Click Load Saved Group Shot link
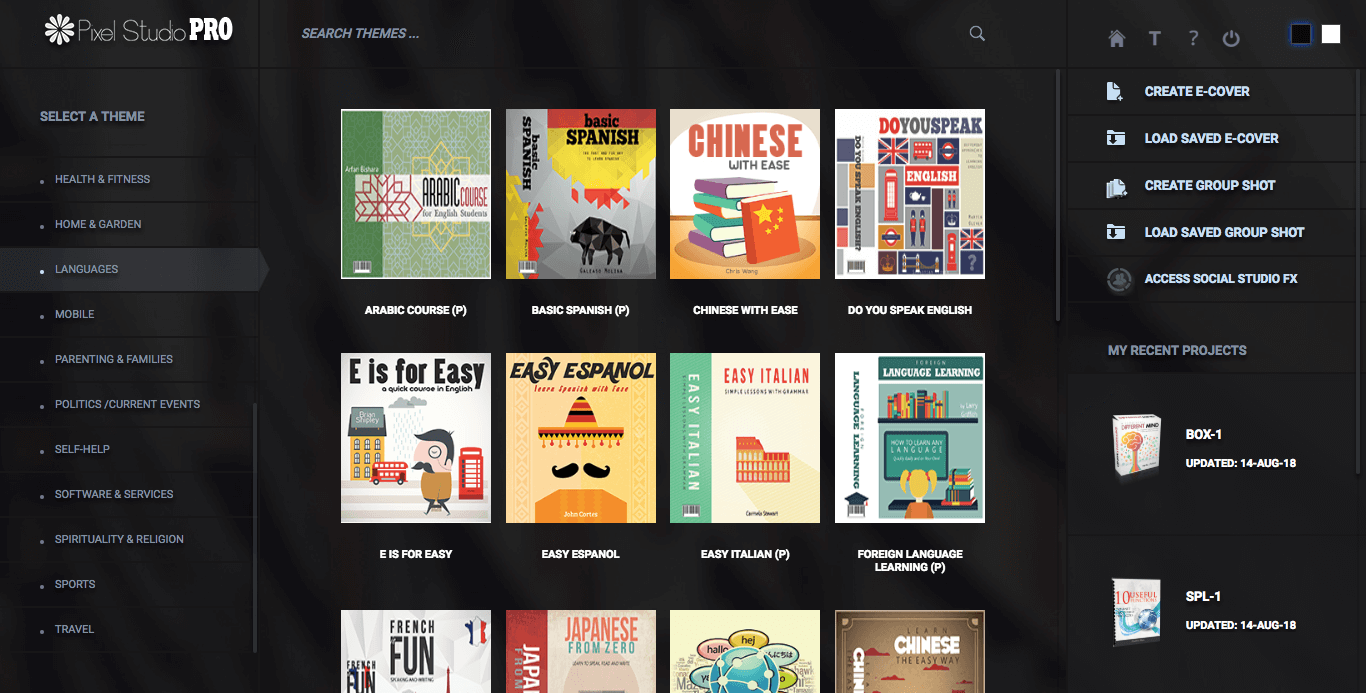Screen dimensions: 1366x693 pyautogui.click(x=1225, y=232)
